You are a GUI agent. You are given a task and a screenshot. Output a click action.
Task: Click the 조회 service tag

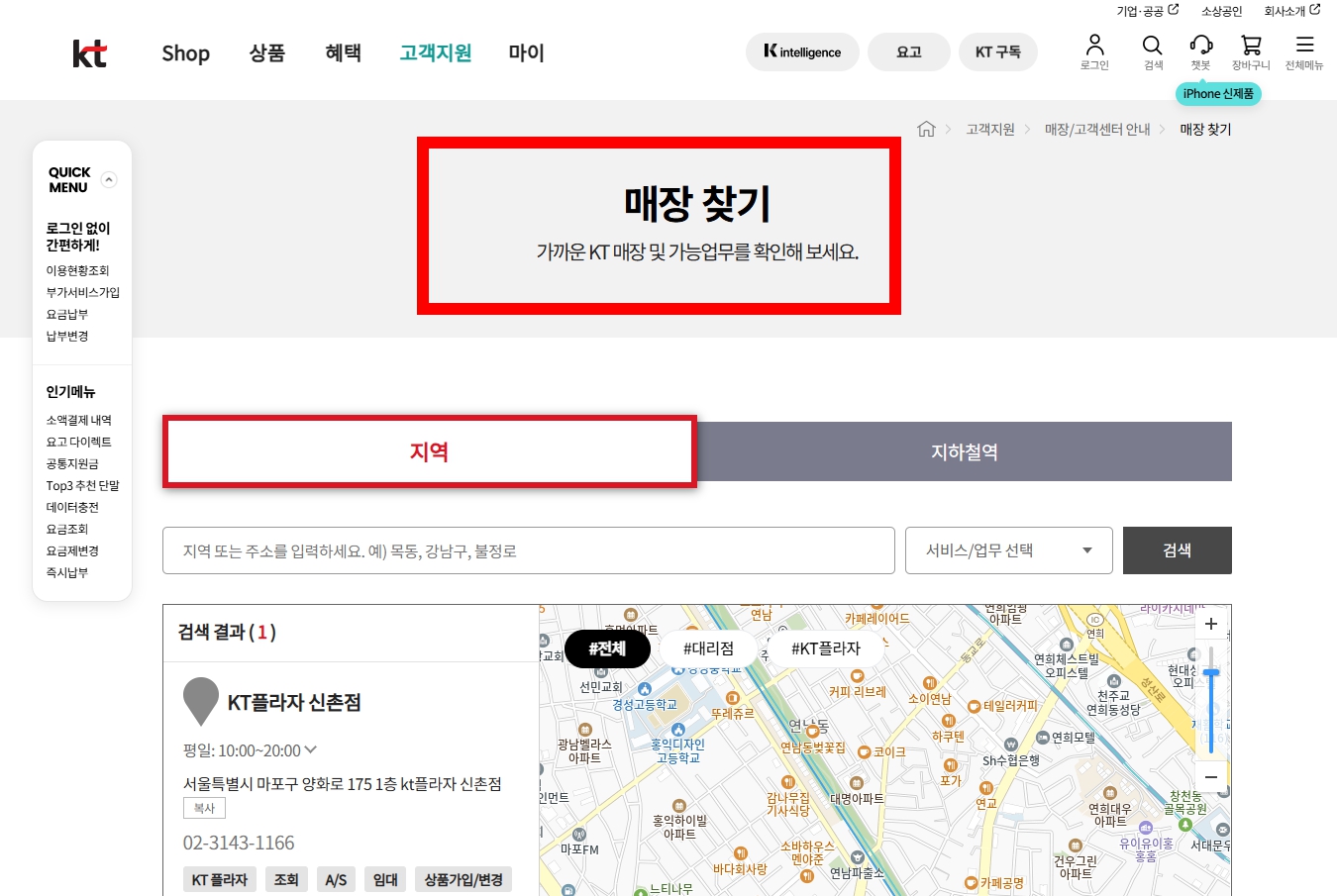(286, 879)
